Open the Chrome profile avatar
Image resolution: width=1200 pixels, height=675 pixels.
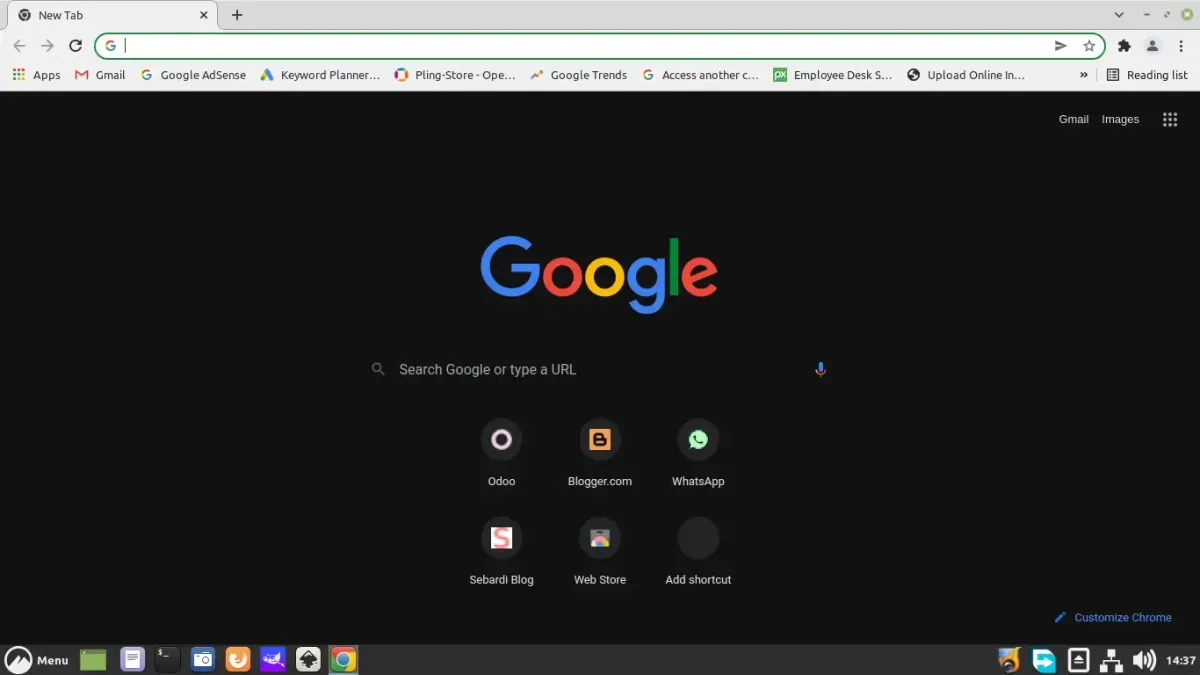[x=1152, y=46]
